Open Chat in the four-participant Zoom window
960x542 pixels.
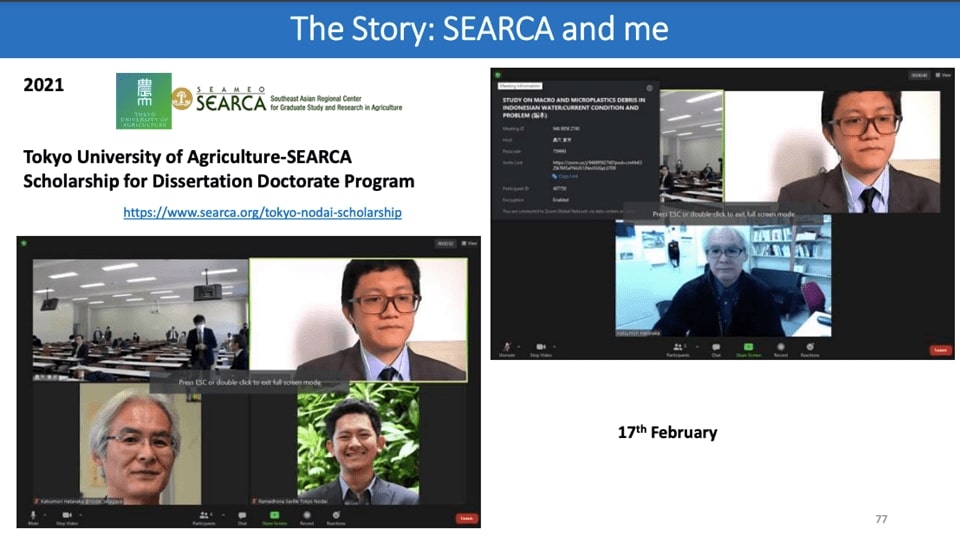[242, 517]
